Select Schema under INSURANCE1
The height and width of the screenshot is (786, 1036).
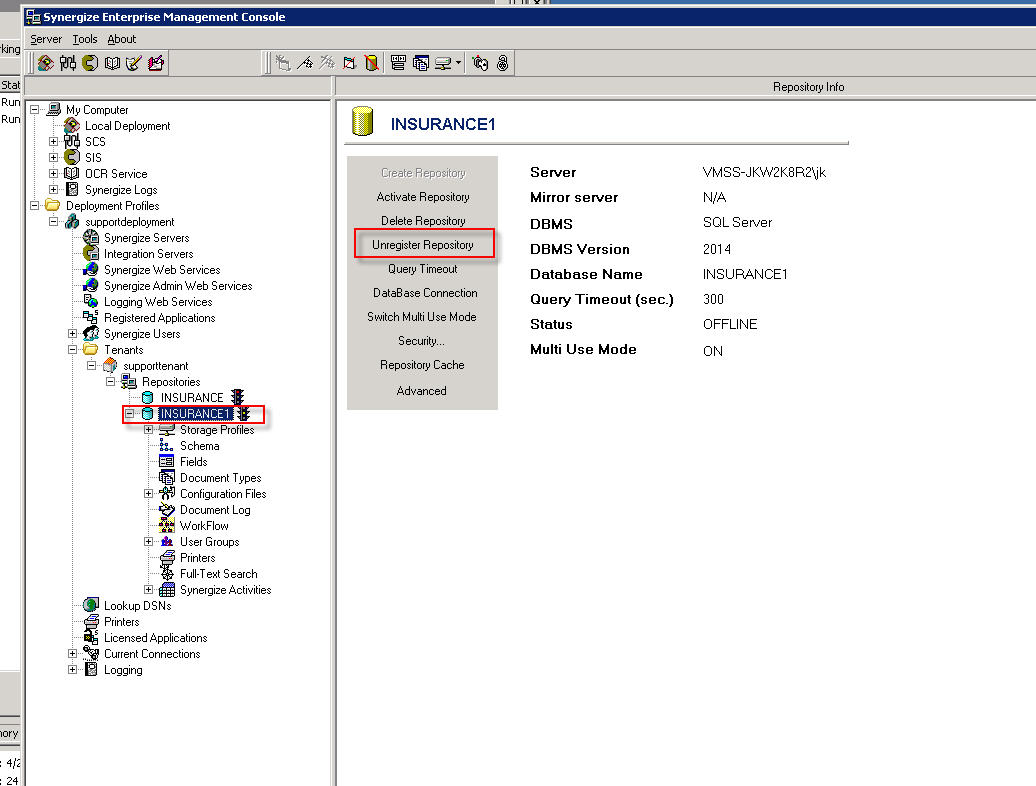tap(200, 446)
